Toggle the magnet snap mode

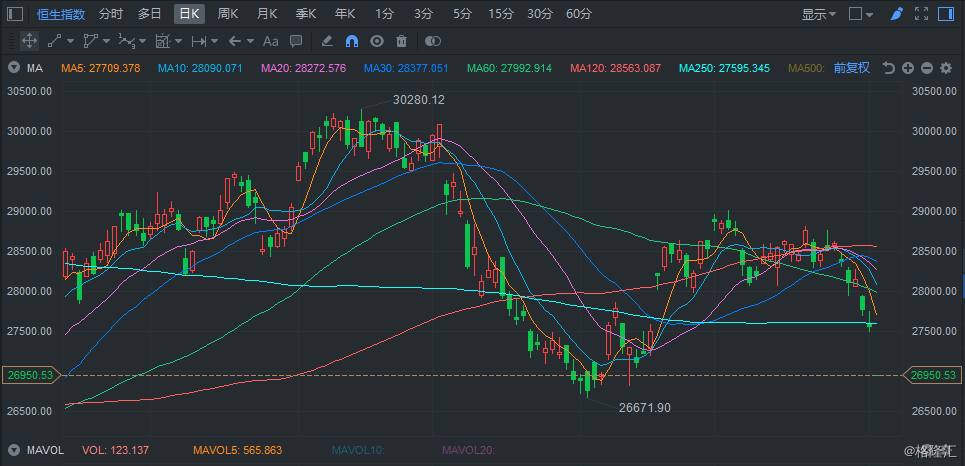[351, 41]
